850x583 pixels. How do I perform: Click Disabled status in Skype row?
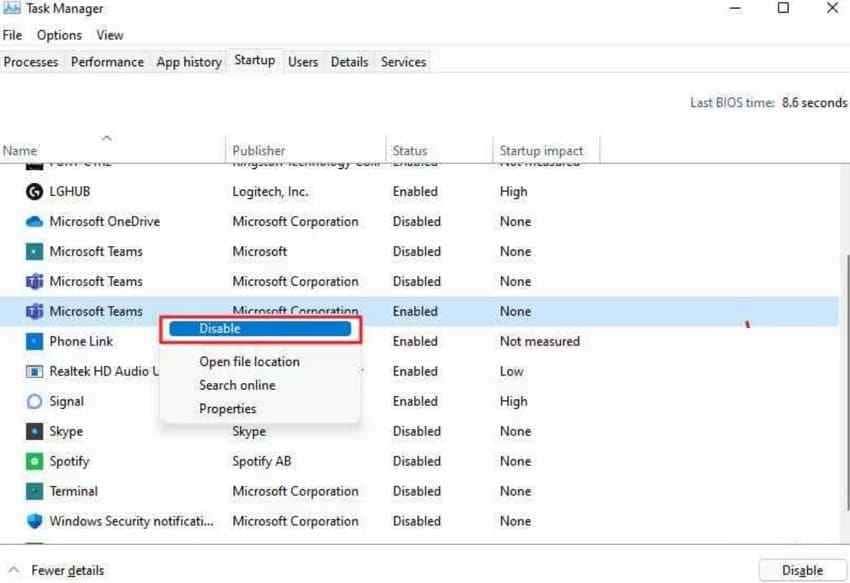pos(416,431)
